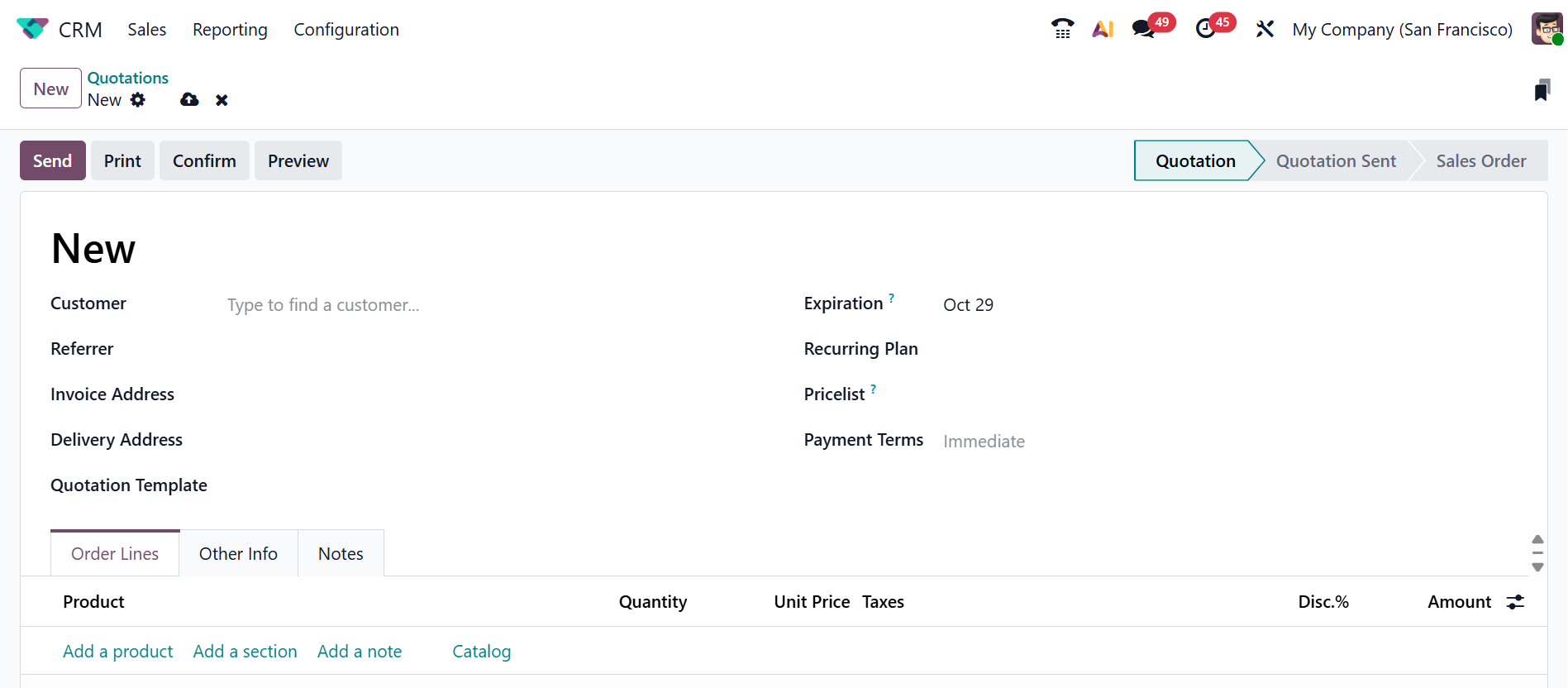Open the Catalog link
The width and height of the screenshot is (1568, 688).
[481, 652]
